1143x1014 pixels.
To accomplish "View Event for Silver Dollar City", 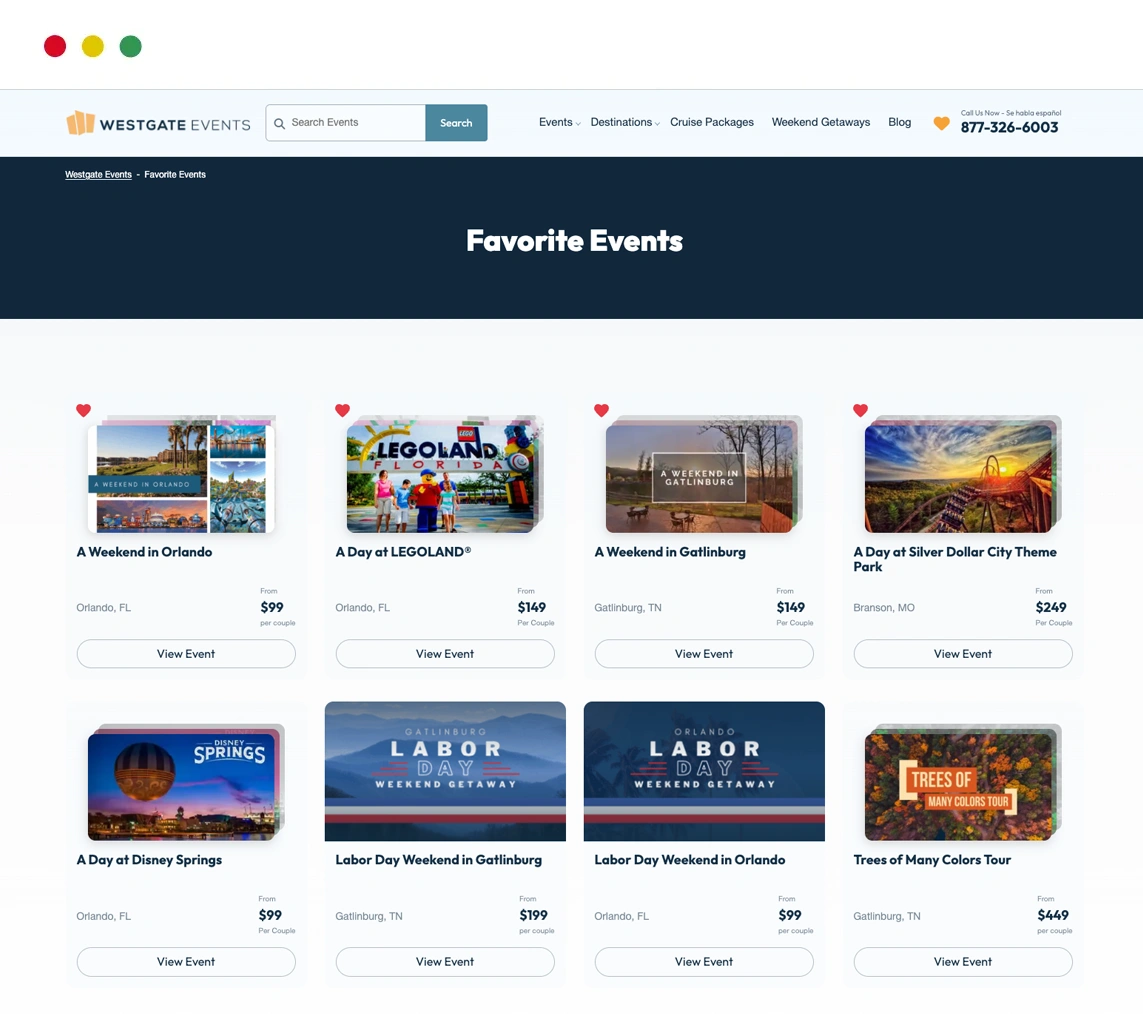I will coord(963,654).
